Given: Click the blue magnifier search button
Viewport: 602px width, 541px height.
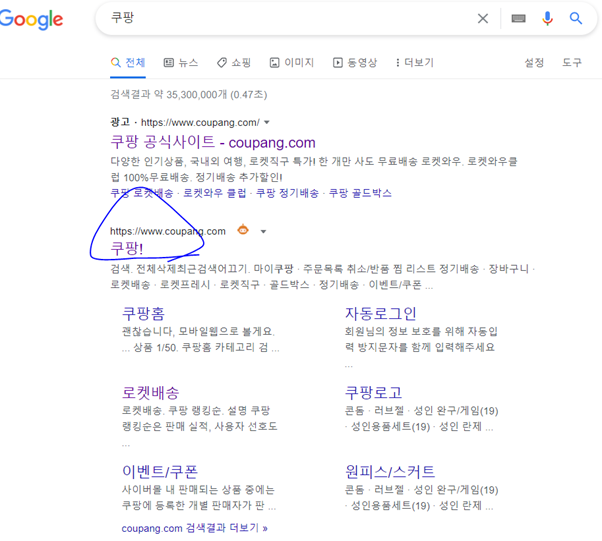Looking at the screenshot, I should tap(576, 18).
